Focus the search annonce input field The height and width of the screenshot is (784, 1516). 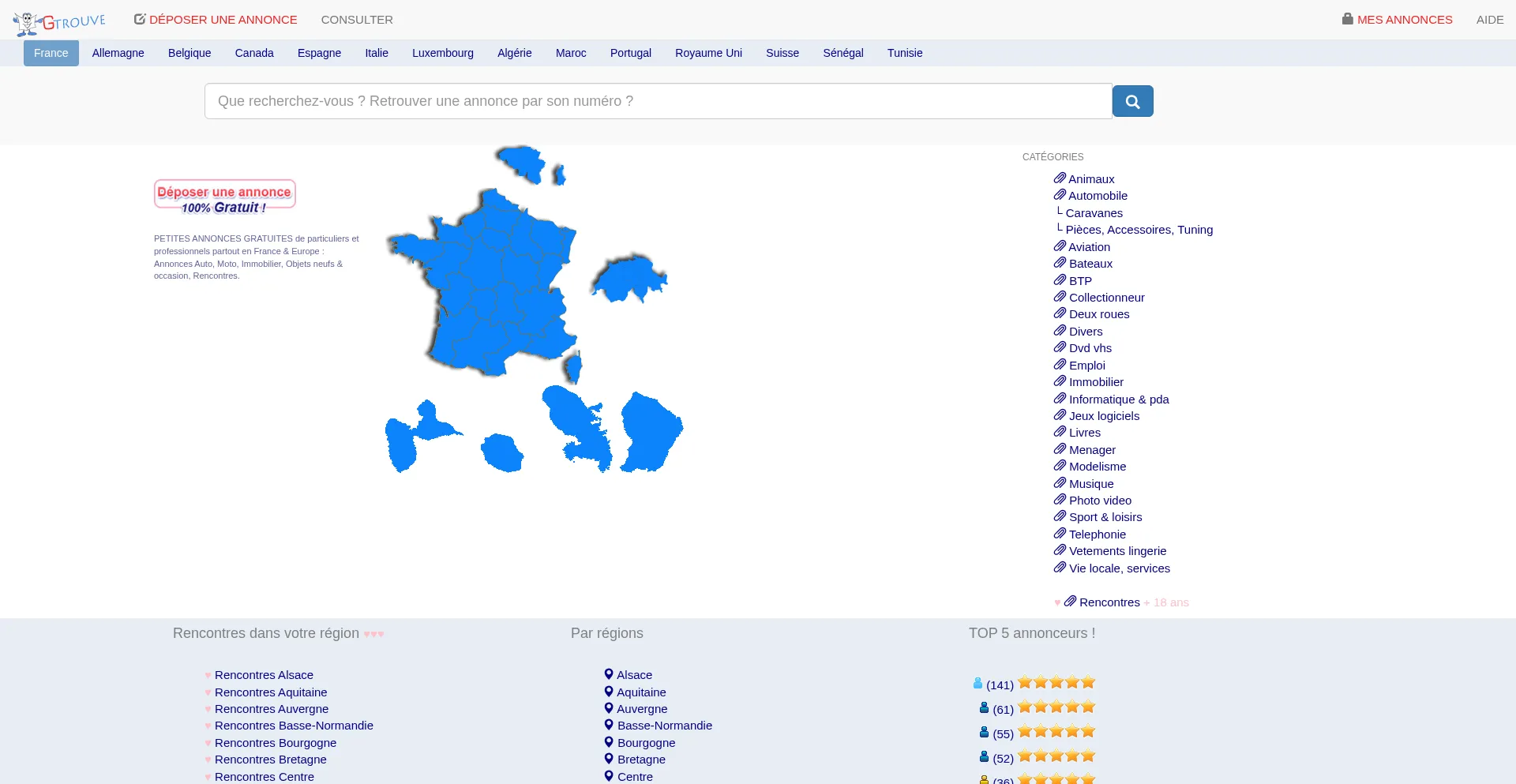(x=658, y=101)
